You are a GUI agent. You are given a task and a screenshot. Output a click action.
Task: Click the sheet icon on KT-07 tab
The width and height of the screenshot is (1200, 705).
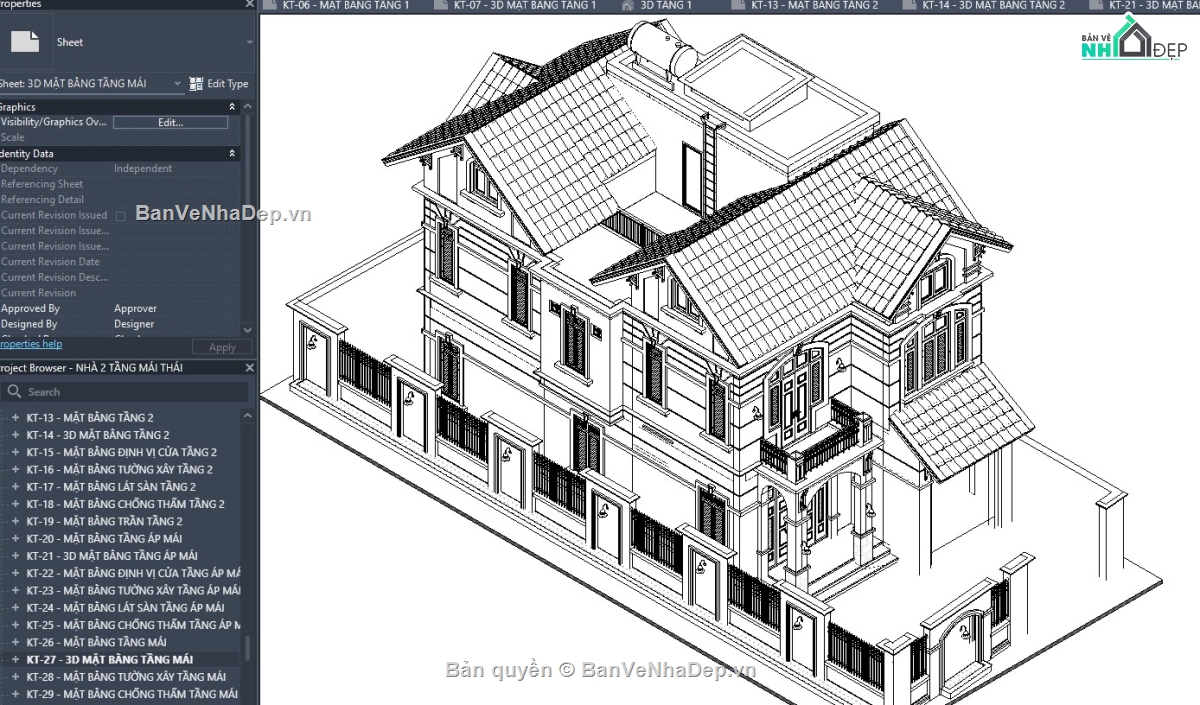(x=440, y=5)
